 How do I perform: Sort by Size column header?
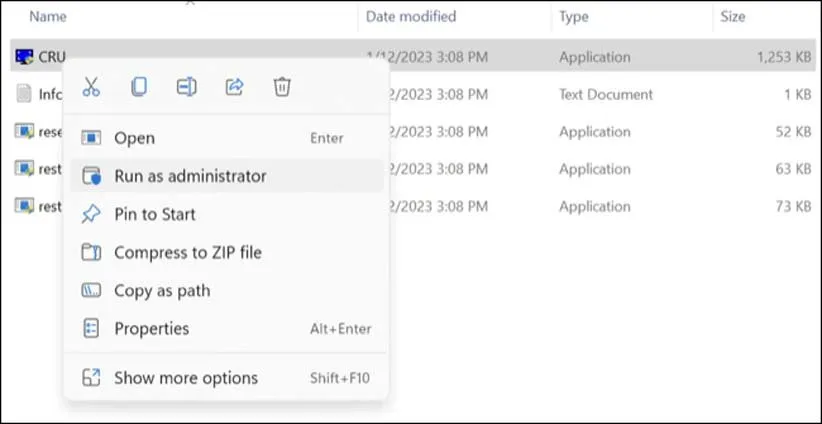(x=734, y=16)
